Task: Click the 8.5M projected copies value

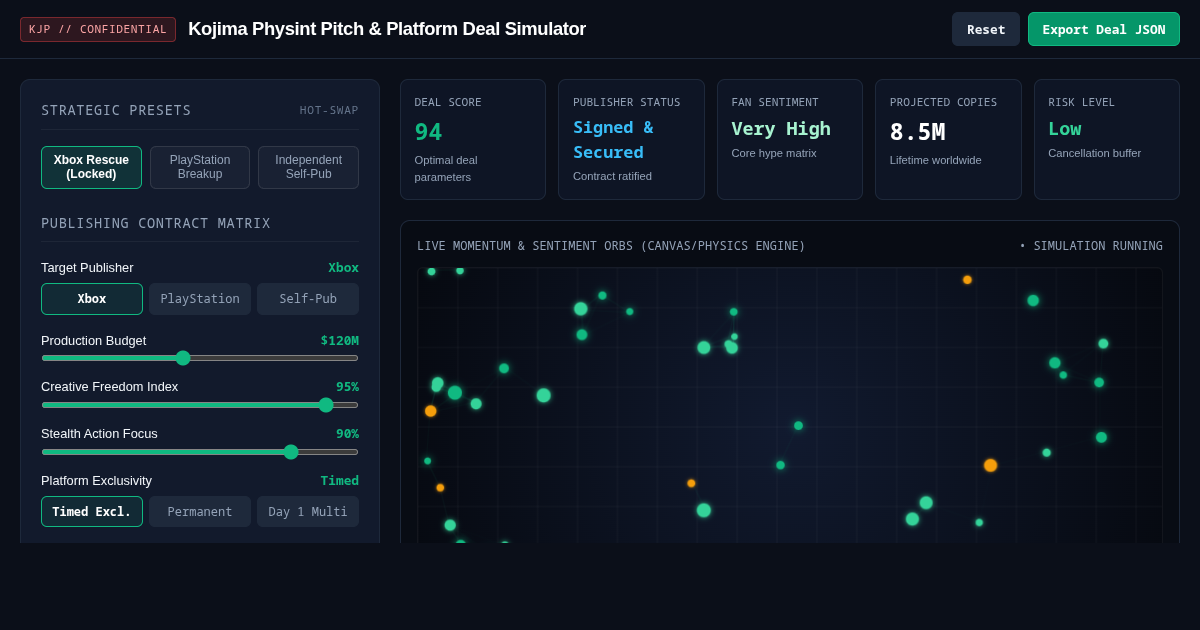Action: pos(917,132)
